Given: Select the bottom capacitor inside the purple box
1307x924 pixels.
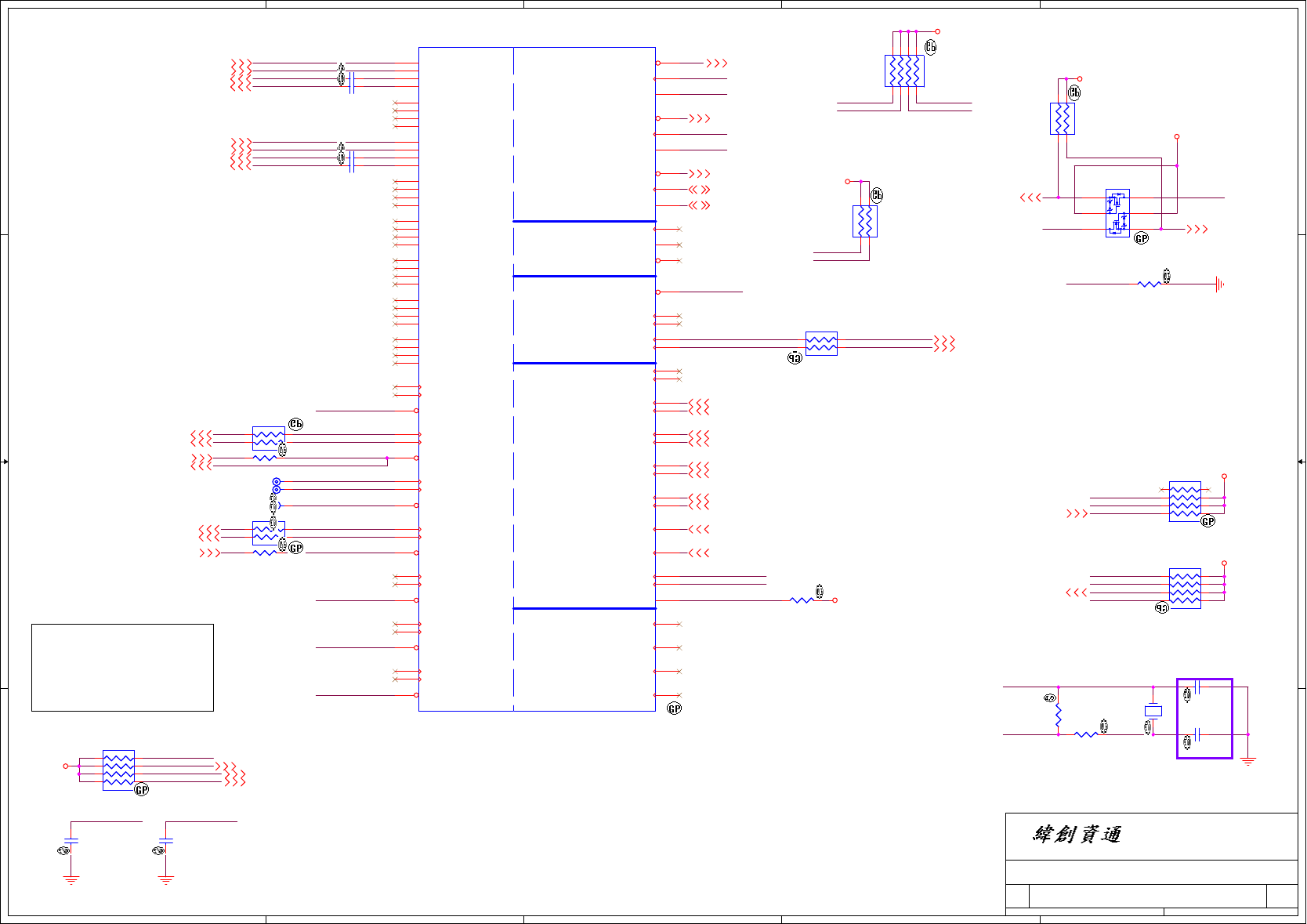Looking at the screenshot, I should (1199, 735).
